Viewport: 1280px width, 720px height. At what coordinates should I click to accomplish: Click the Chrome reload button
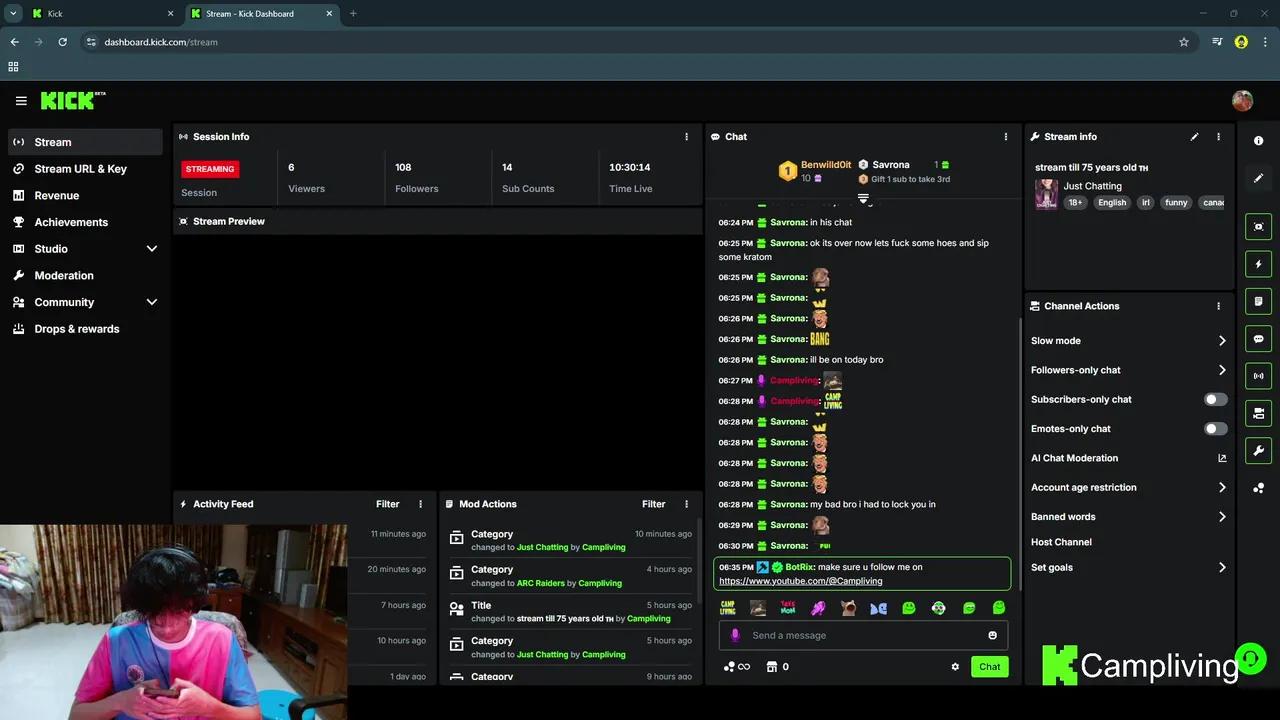(62, 42)
